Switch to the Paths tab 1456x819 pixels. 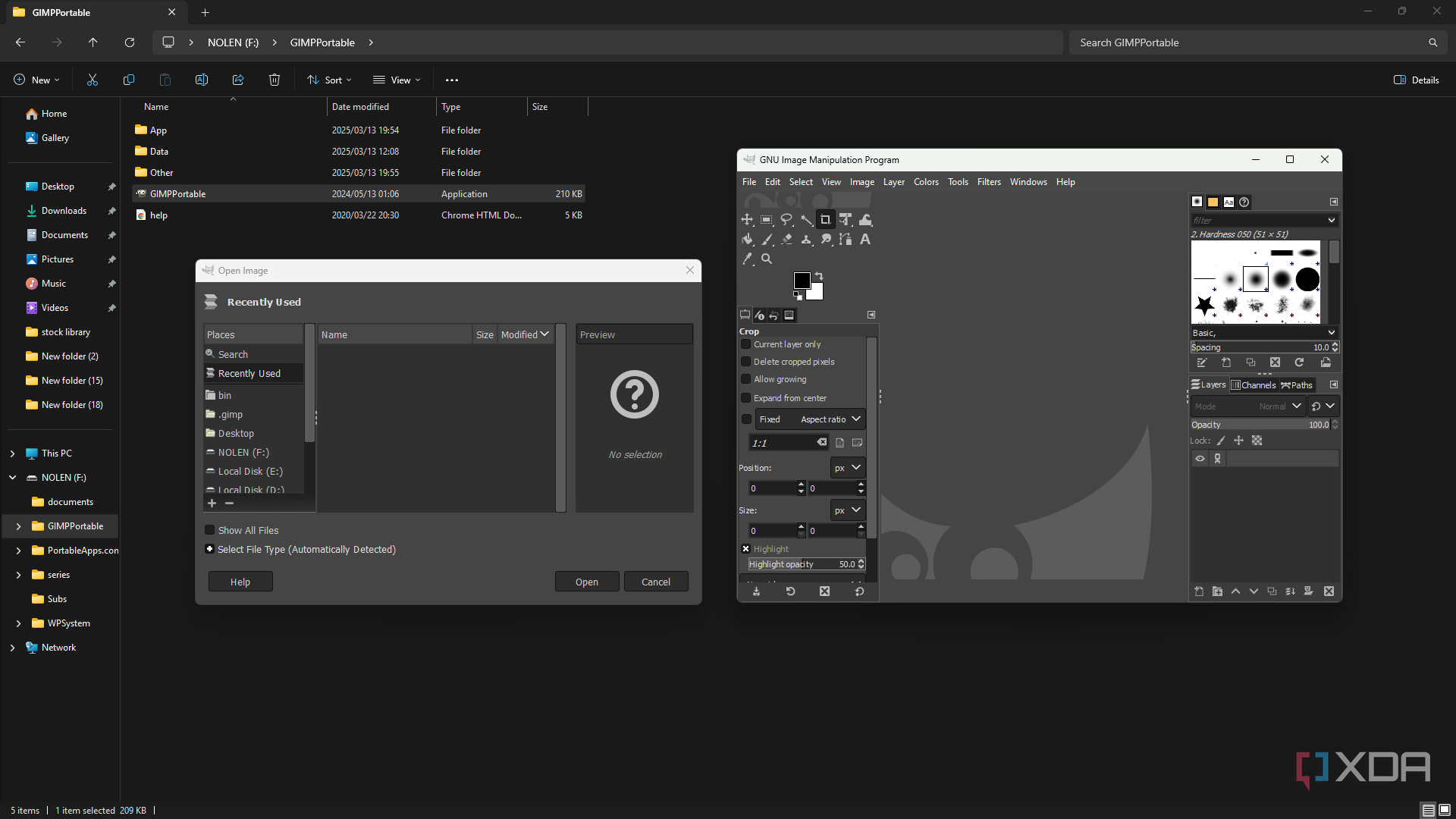pyautogui.click(x=1297, y=385)
